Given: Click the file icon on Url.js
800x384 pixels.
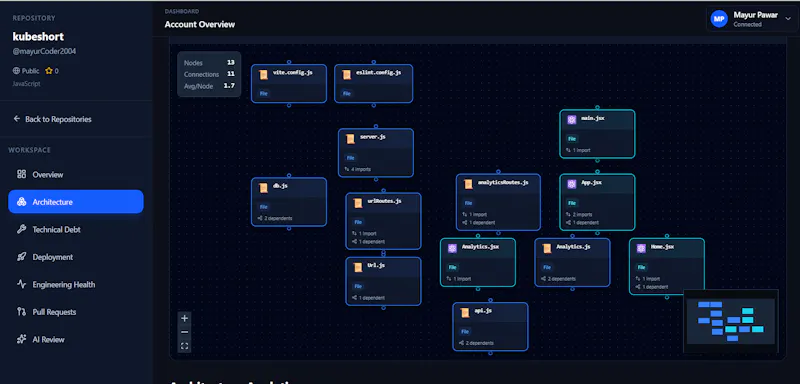Looking at the screenshot, I should 358,267.
